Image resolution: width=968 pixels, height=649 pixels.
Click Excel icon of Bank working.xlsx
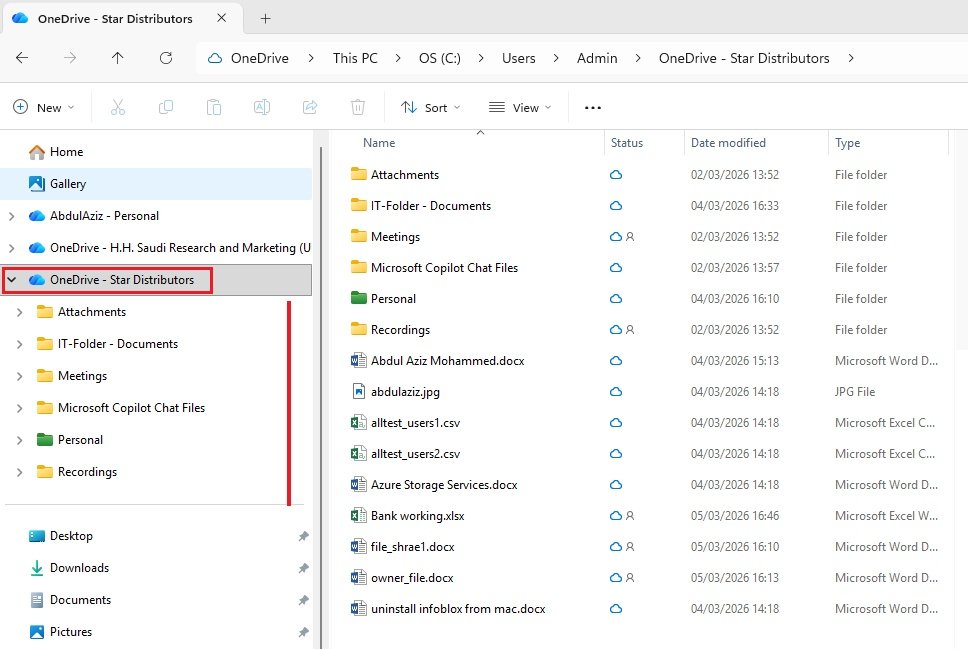(359, 515)
